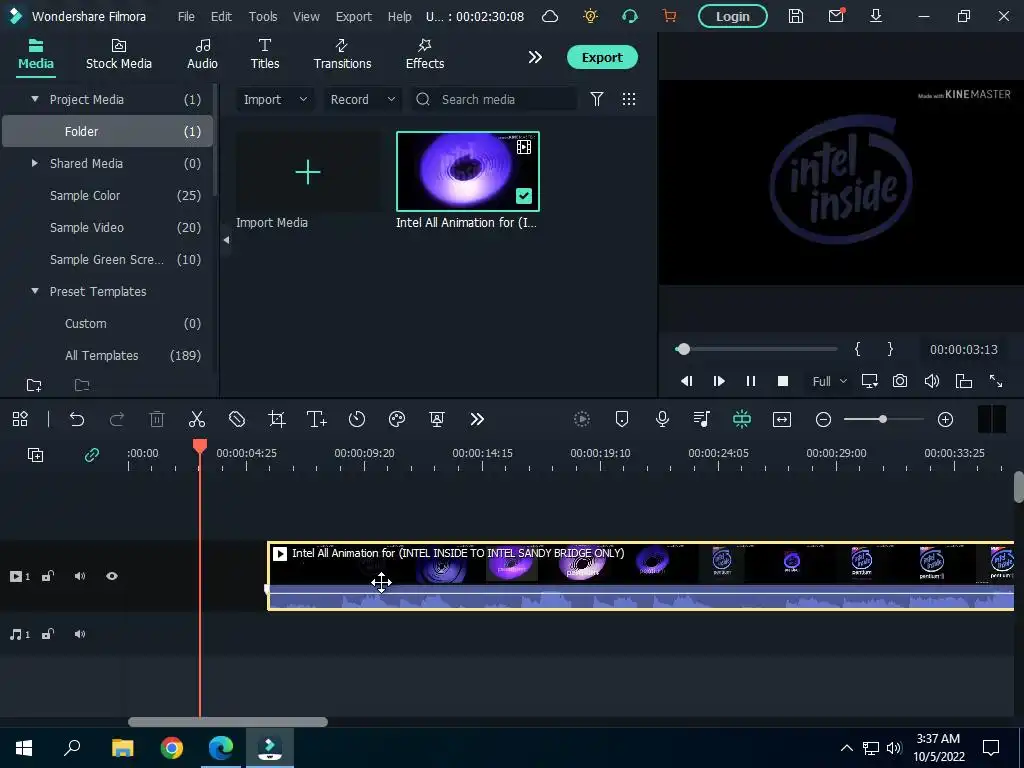The image size is (1024, 768).
Task: Hide video track 1 with eye icon
Action: tap(112, 576)
